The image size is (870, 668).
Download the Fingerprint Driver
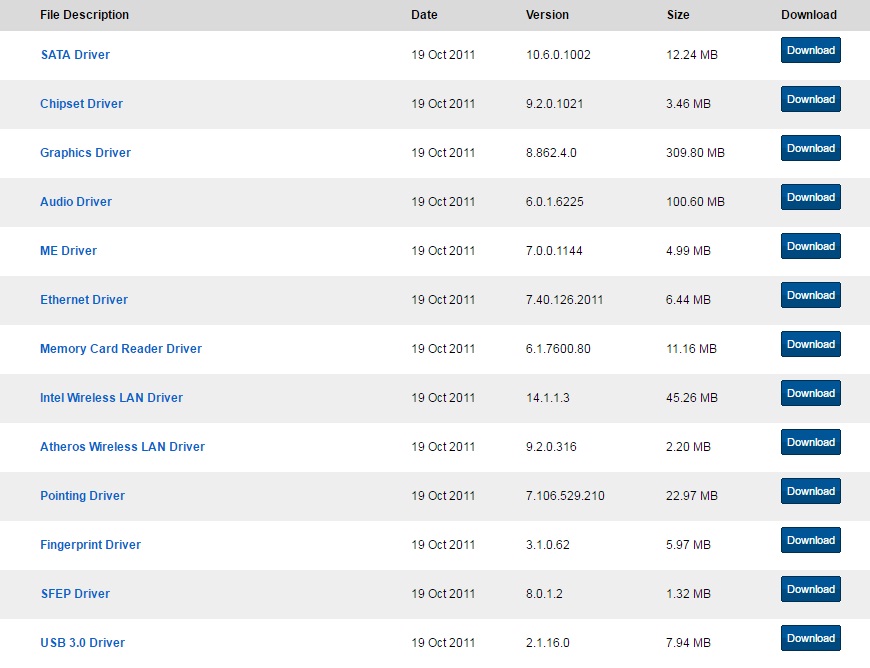811,540
